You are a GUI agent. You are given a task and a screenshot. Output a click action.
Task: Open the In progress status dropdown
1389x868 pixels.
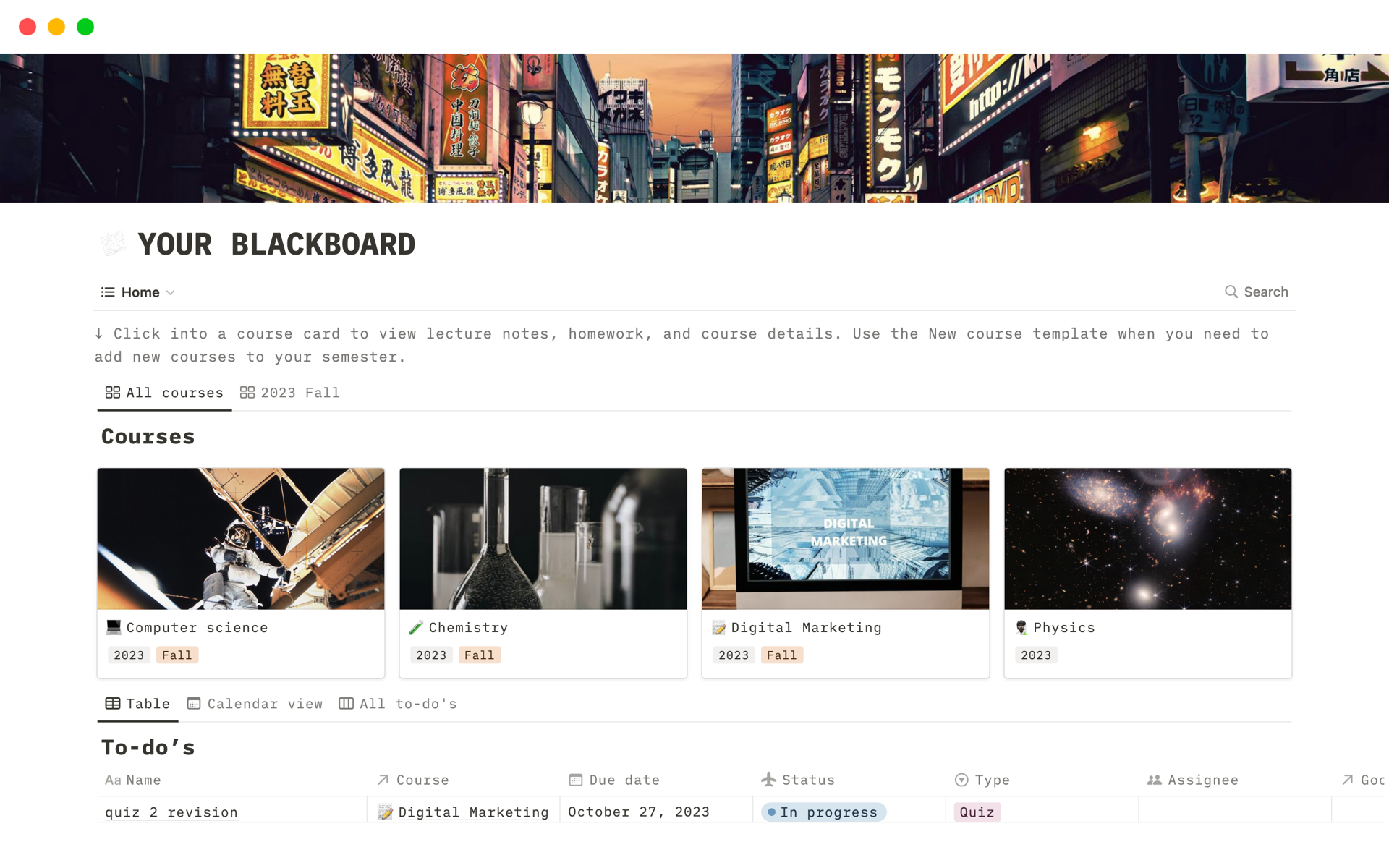[x=823, y=812]
